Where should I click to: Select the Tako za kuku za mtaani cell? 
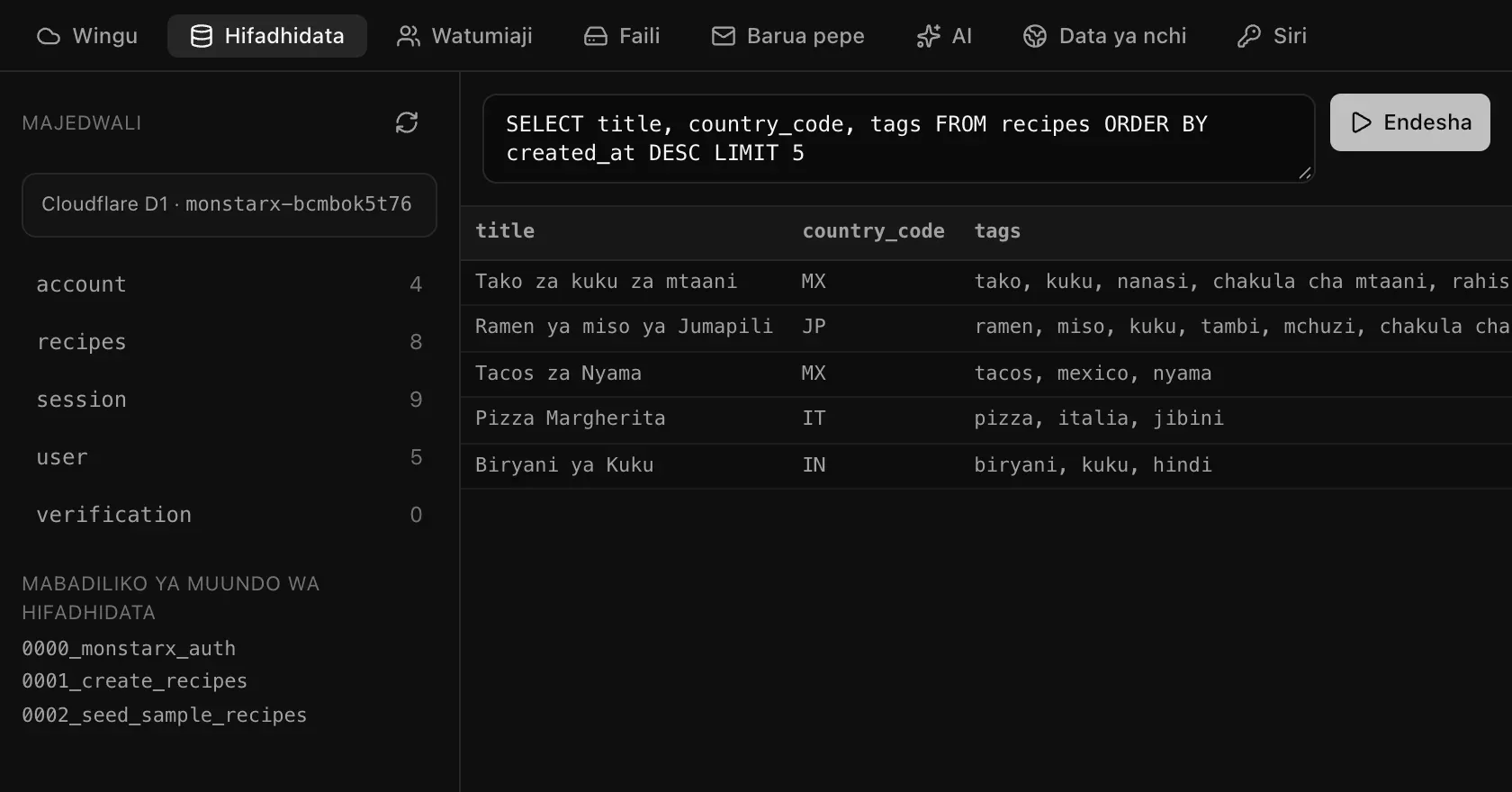click(607, 282)
